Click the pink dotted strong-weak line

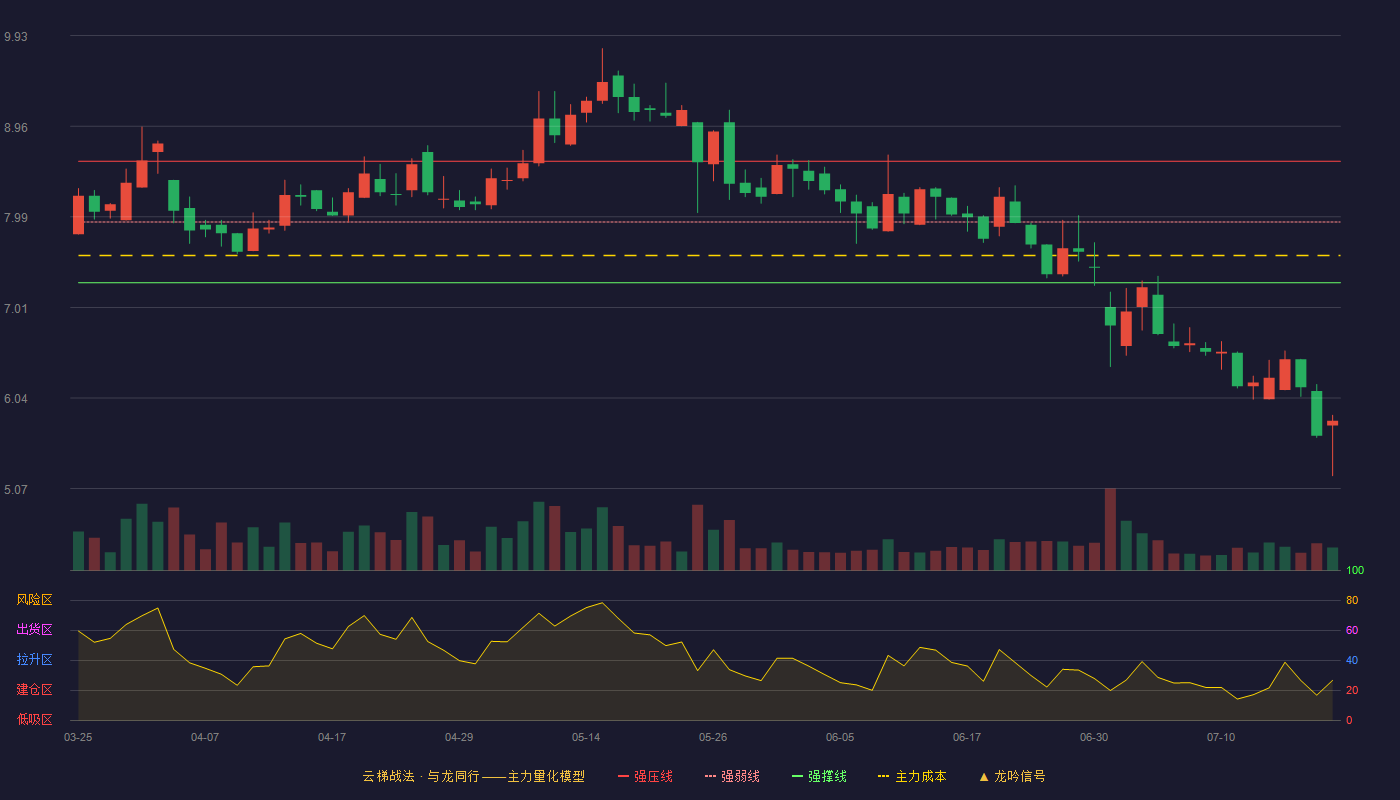[709, 222]
